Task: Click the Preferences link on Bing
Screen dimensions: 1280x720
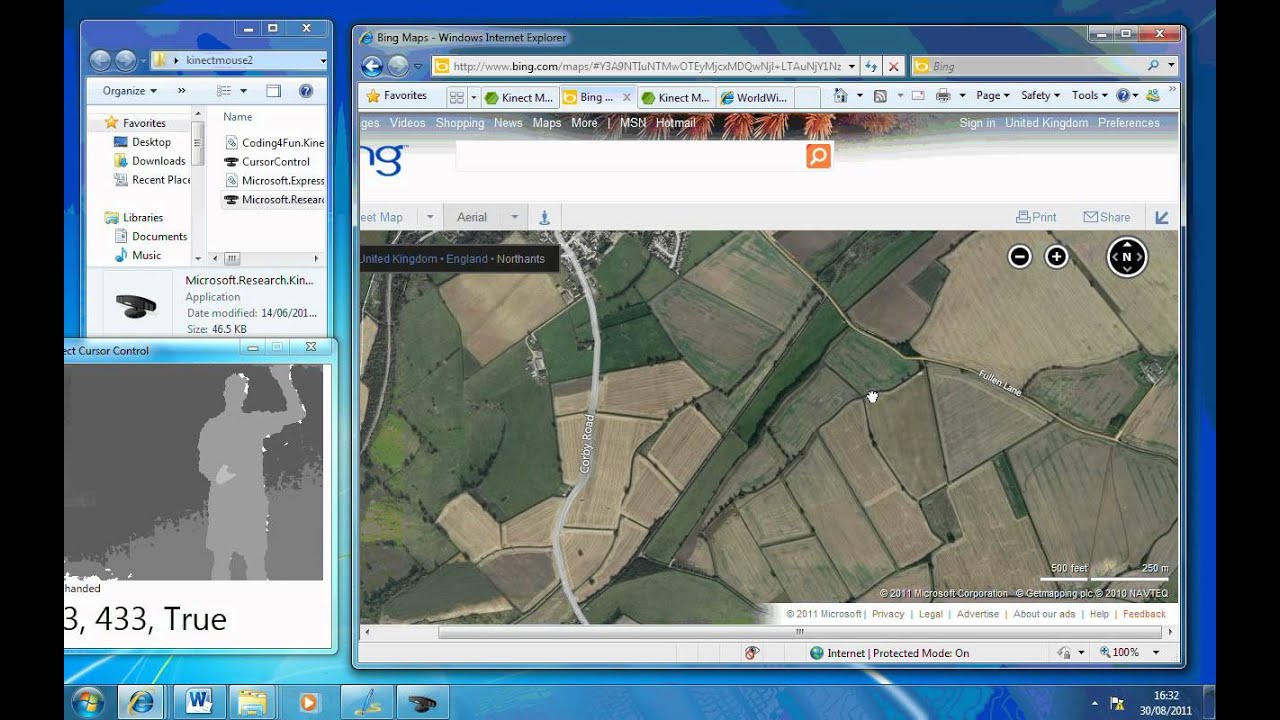Action: tap(1129, 123)
